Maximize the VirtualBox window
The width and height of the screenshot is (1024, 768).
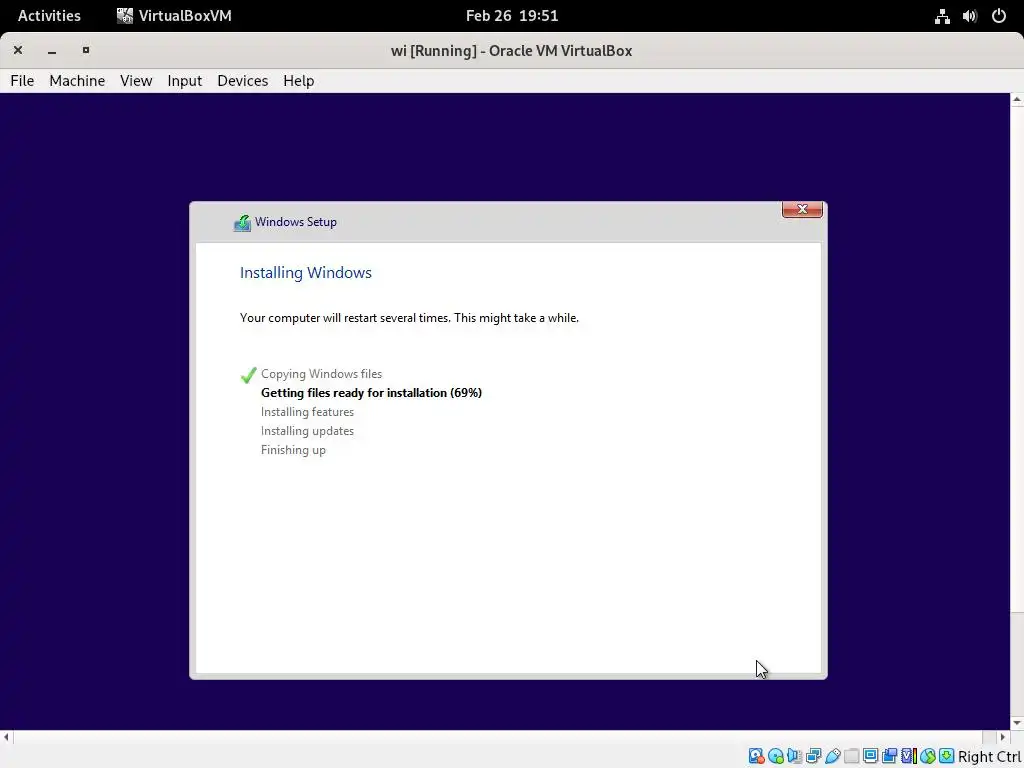coord(86,50)
